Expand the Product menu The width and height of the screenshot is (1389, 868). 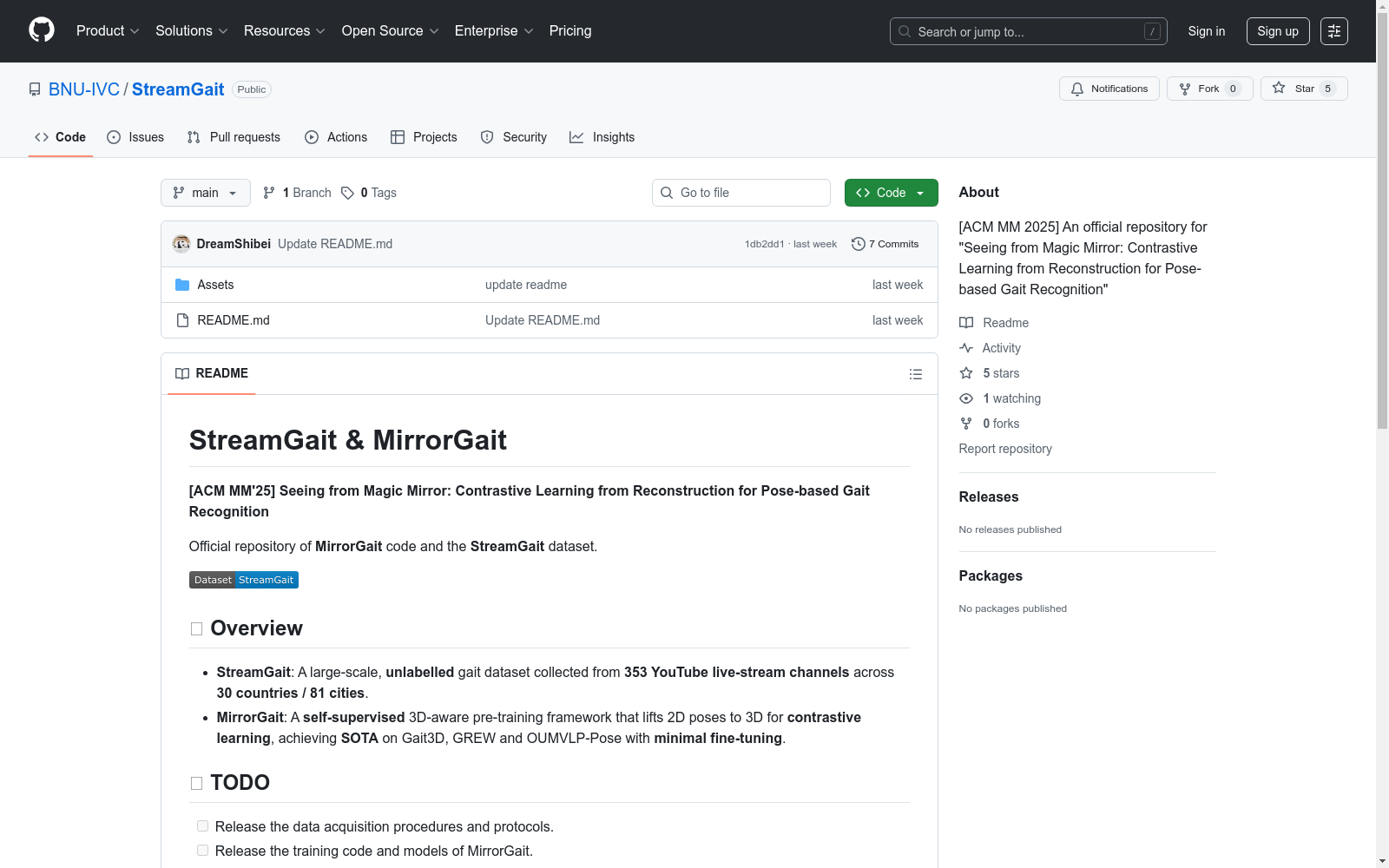tap(108, 30)
